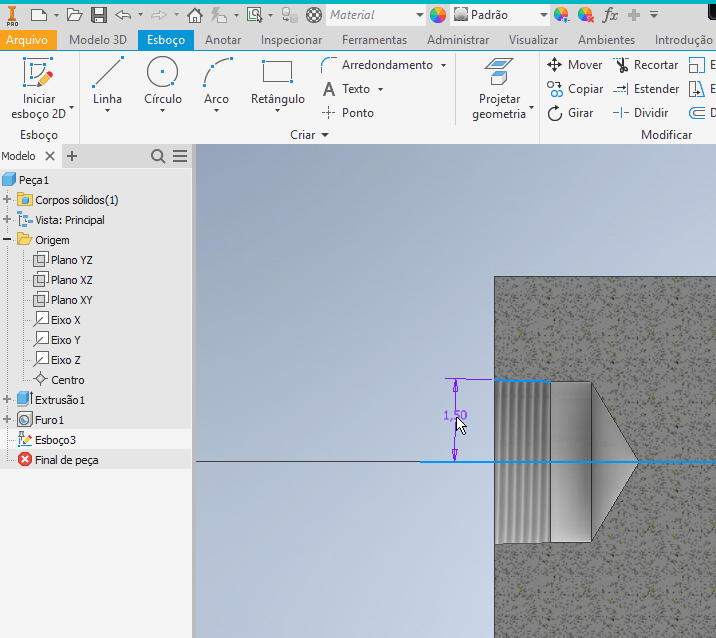The height and width of the screenshot is (638, 716).
Task: Select the Girar rotate tool
Action: (x=570, y=113)
